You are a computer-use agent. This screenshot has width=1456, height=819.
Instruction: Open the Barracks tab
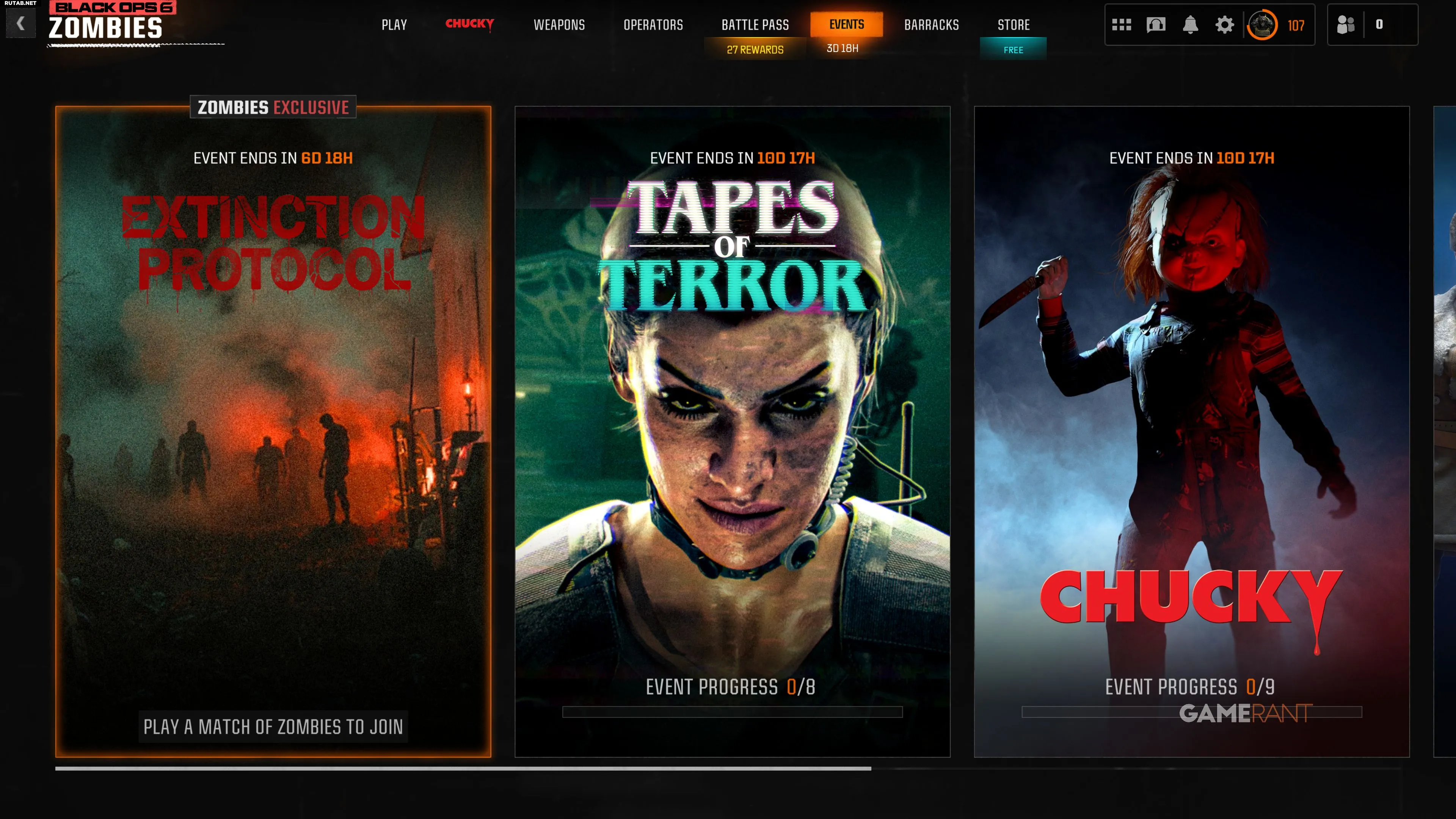[x=932, y=25]
